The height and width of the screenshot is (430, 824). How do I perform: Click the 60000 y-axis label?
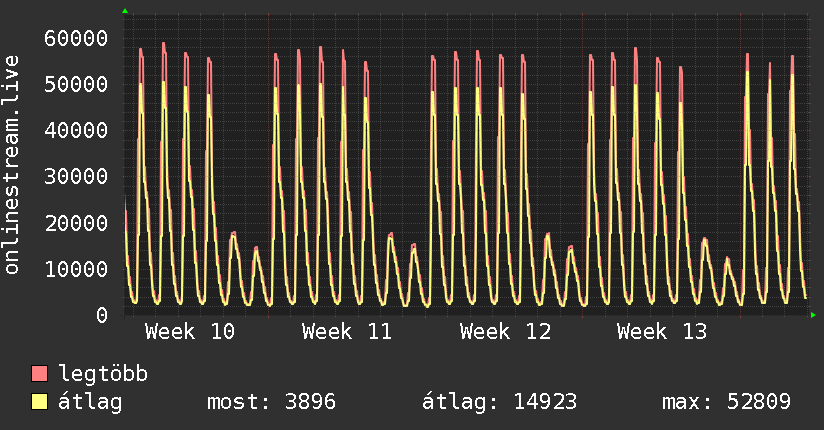coord(76,38)
